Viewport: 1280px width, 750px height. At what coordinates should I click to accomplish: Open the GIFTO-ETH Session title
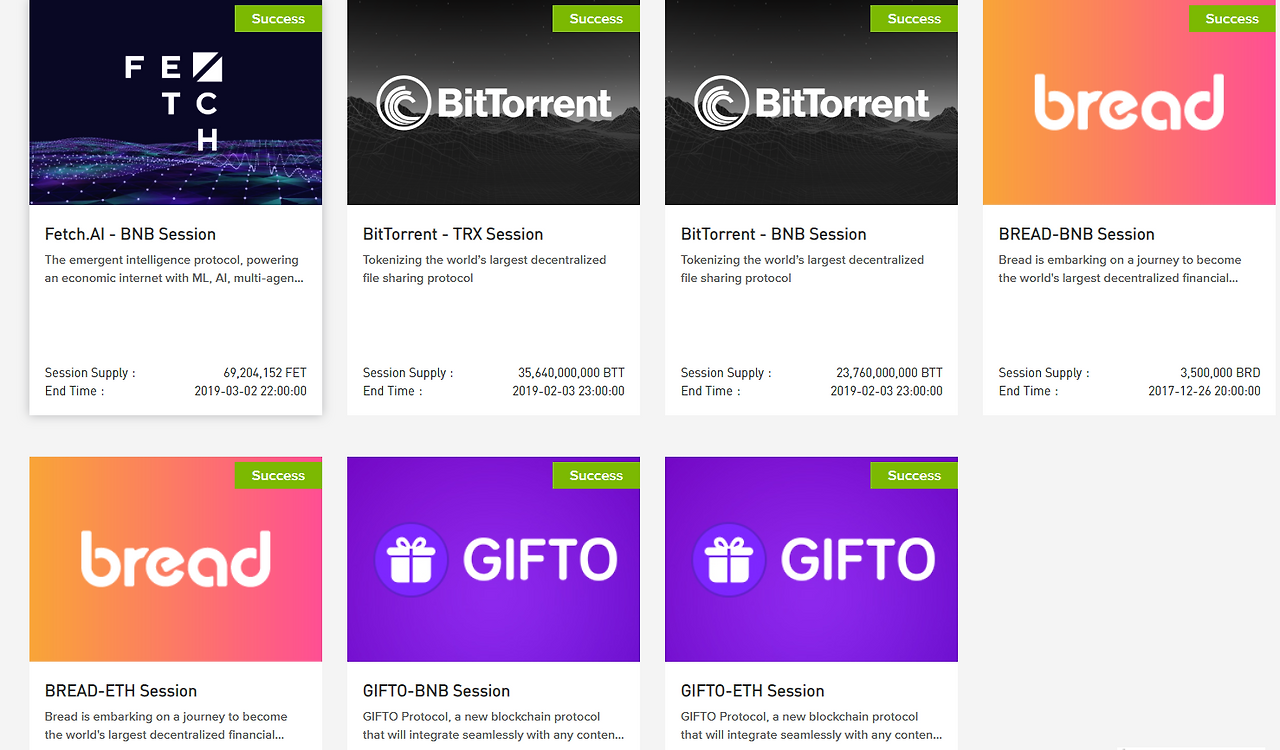click(x=753, y=691)
